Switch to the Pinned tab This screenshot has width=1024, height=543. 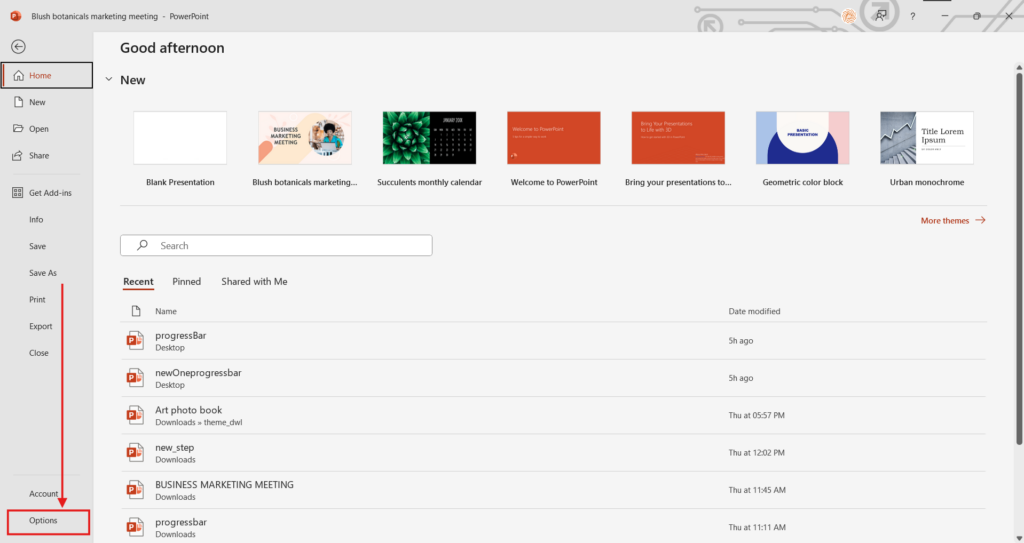[x=186, y=282]
